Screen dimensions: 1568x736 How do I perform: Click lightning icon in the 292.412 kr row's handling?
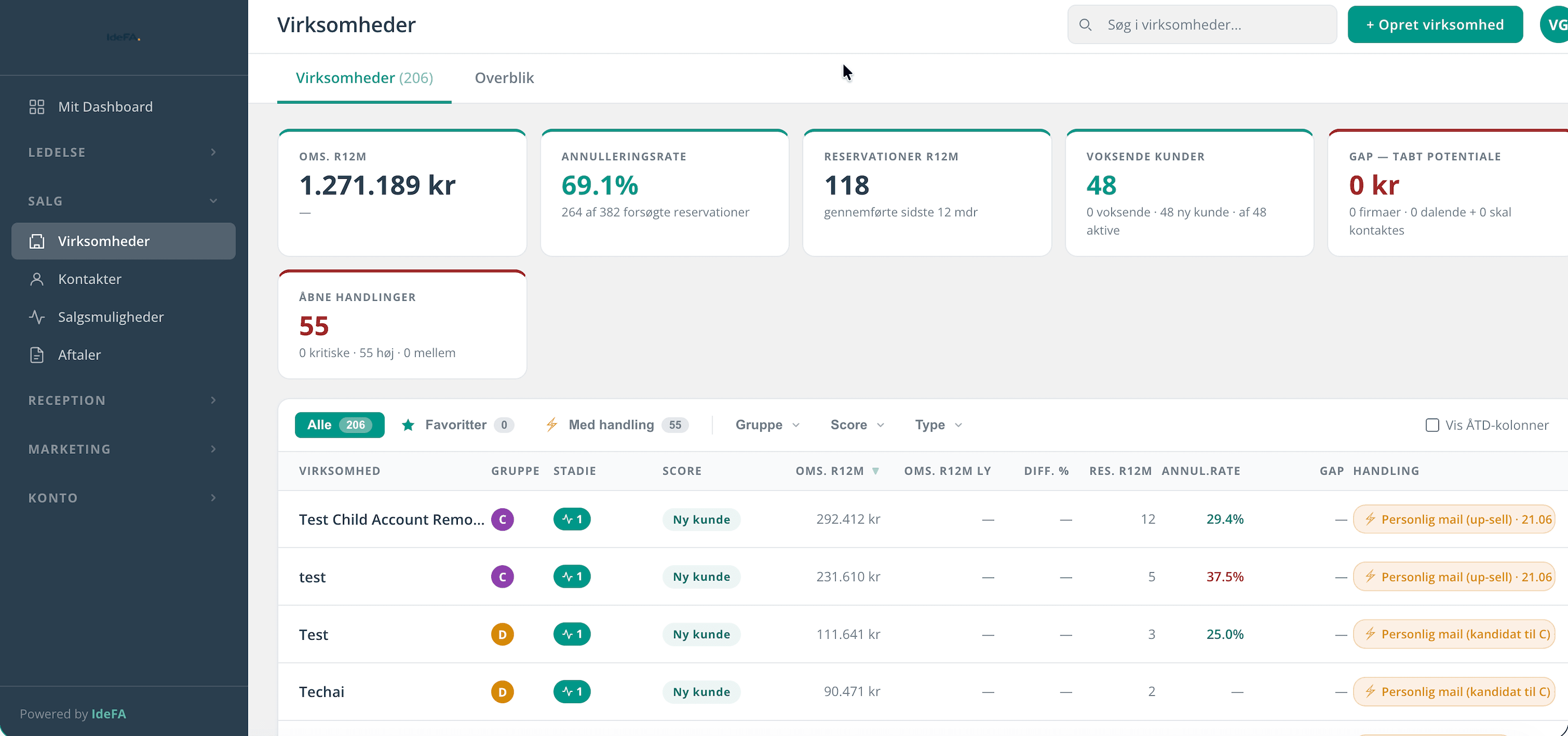pos(1370,519)
